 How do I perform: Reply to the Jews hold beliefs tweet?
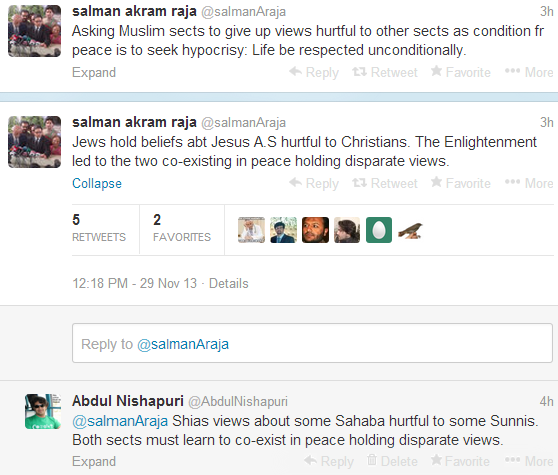click(x=314, y=183)
